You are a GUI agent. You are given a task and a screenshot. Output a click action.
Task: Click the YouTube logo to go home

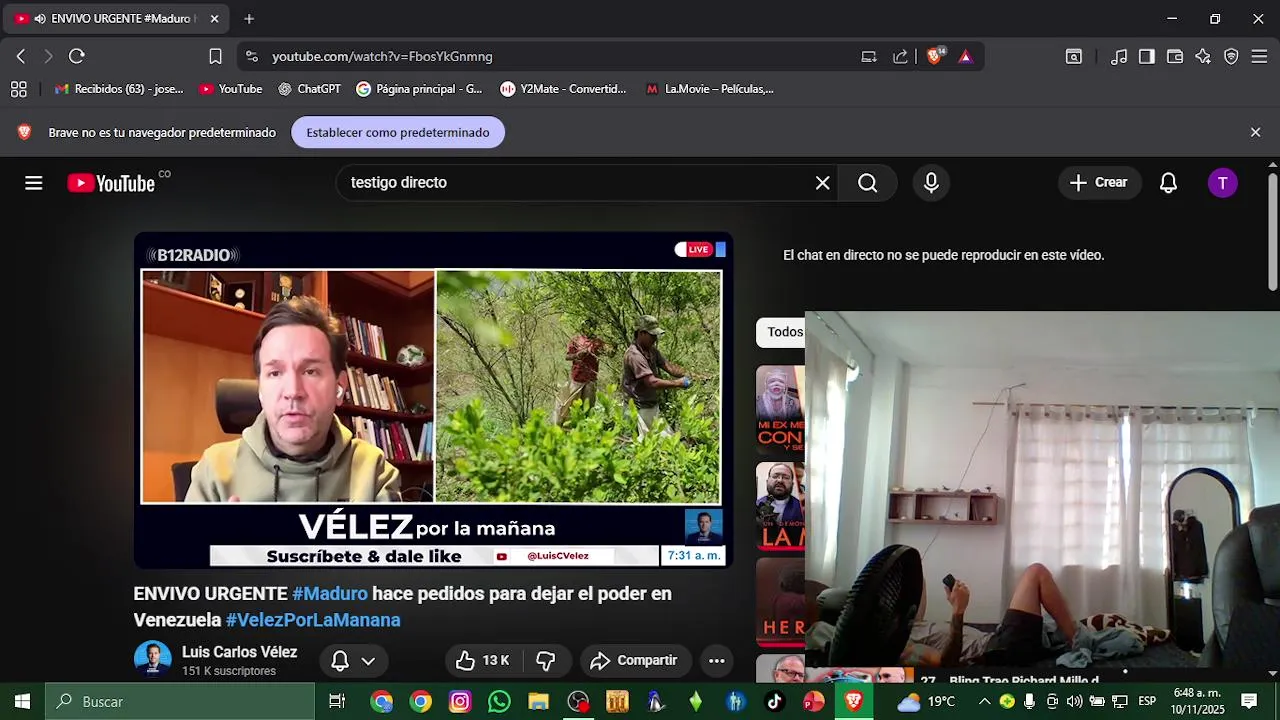point(111,183)
